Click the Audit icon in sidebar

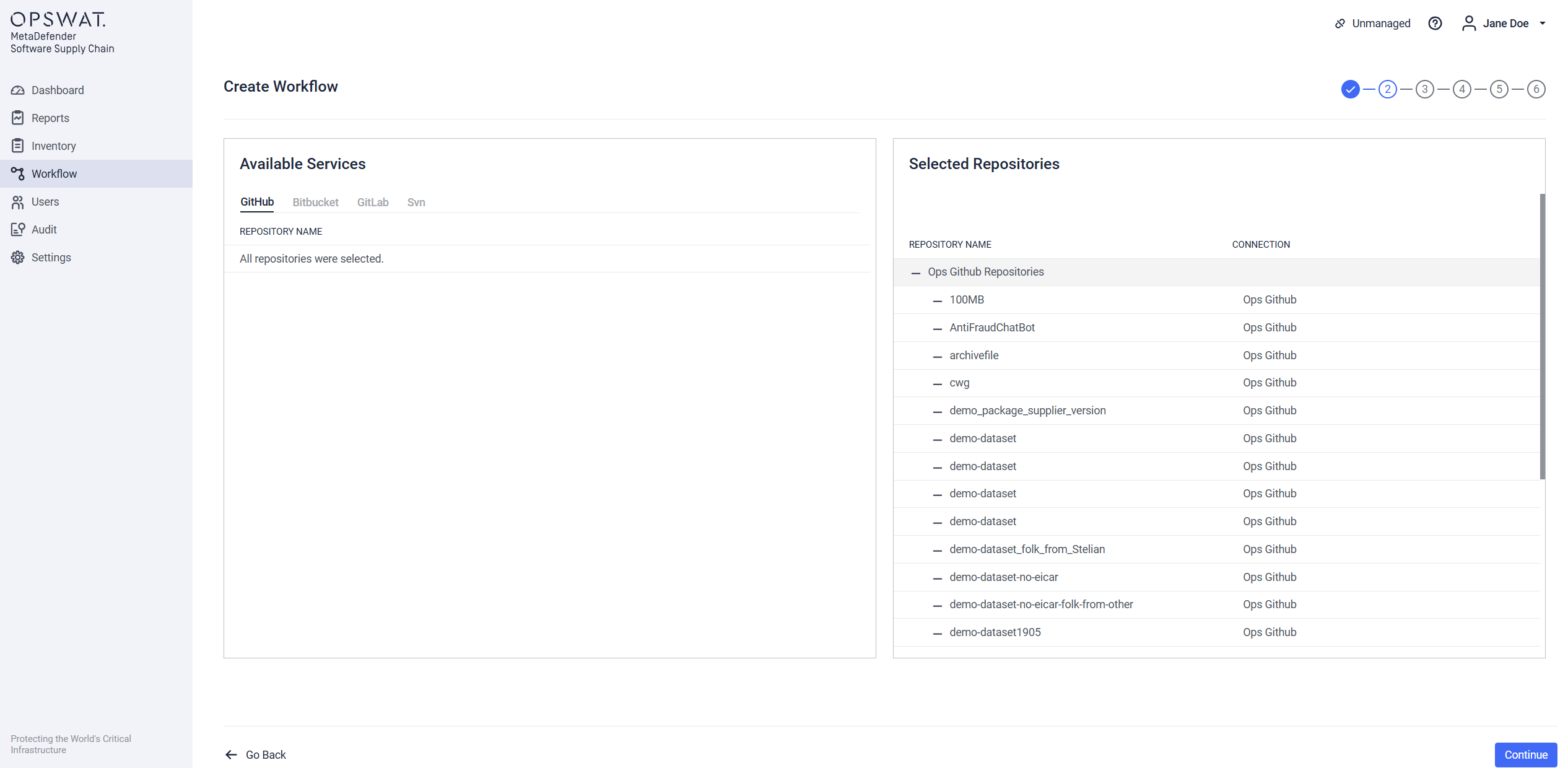[x=18, y=230]
